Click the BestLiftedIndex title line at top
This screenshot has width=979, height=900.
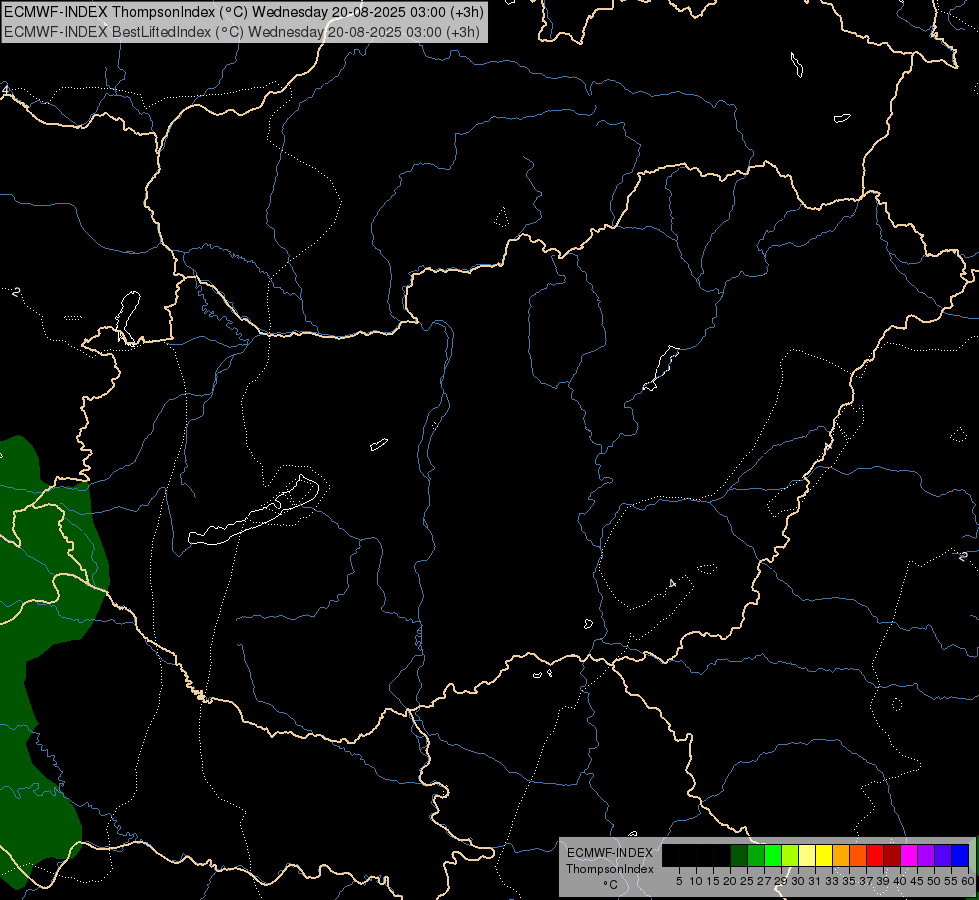pyautogui.click(x=242, y=32)
